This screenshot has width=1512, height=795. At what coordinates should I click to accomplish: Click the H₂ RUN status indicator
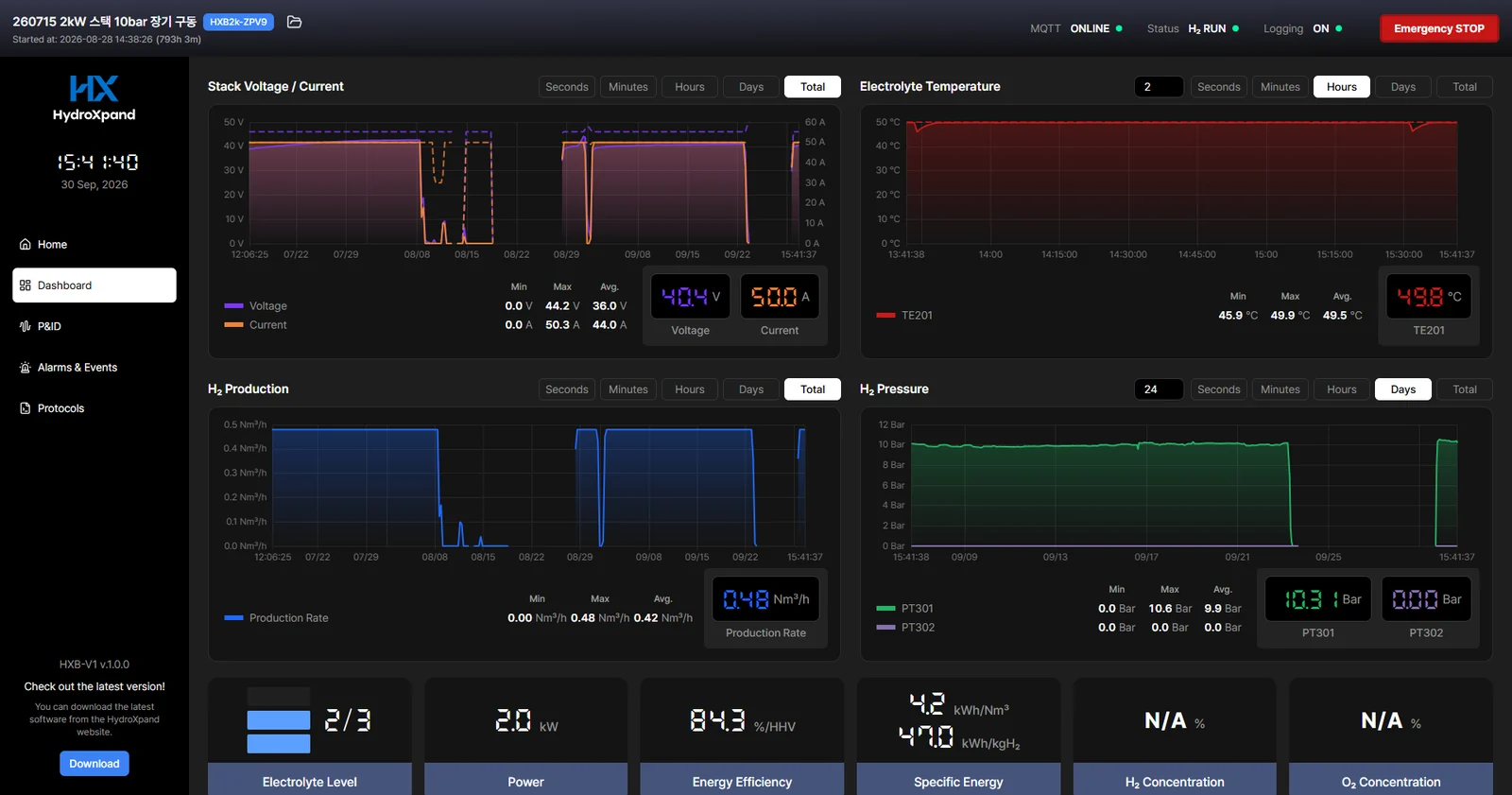pyautogui.click(x=1193, y=28)
